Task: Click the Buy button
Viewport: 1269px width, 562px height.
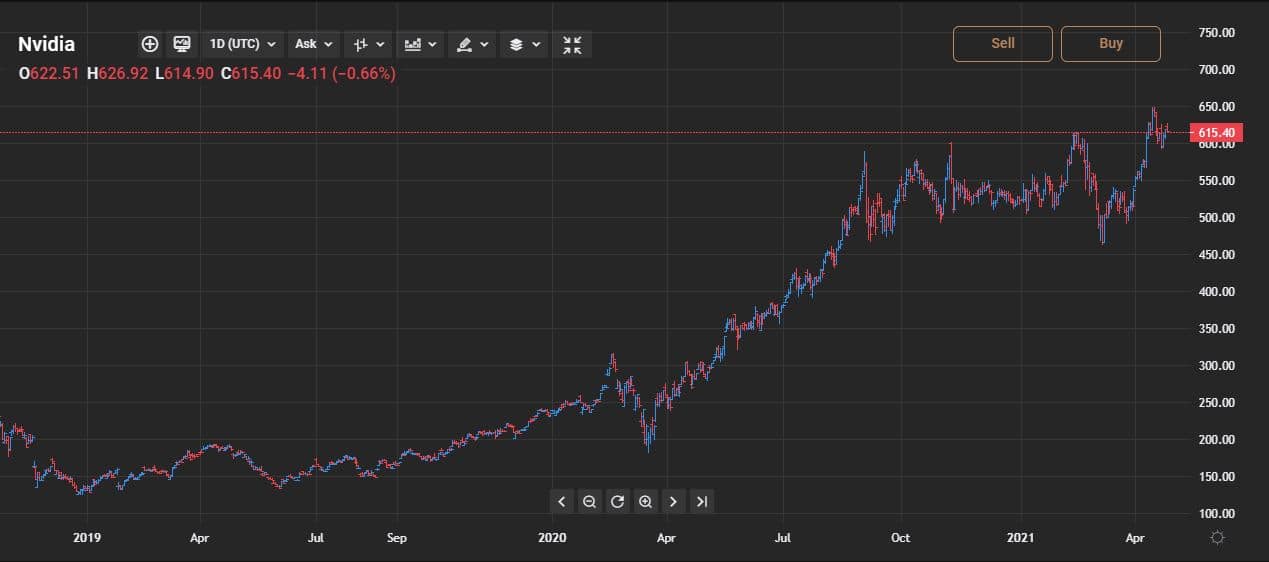Action: [x=1111, y=44]
